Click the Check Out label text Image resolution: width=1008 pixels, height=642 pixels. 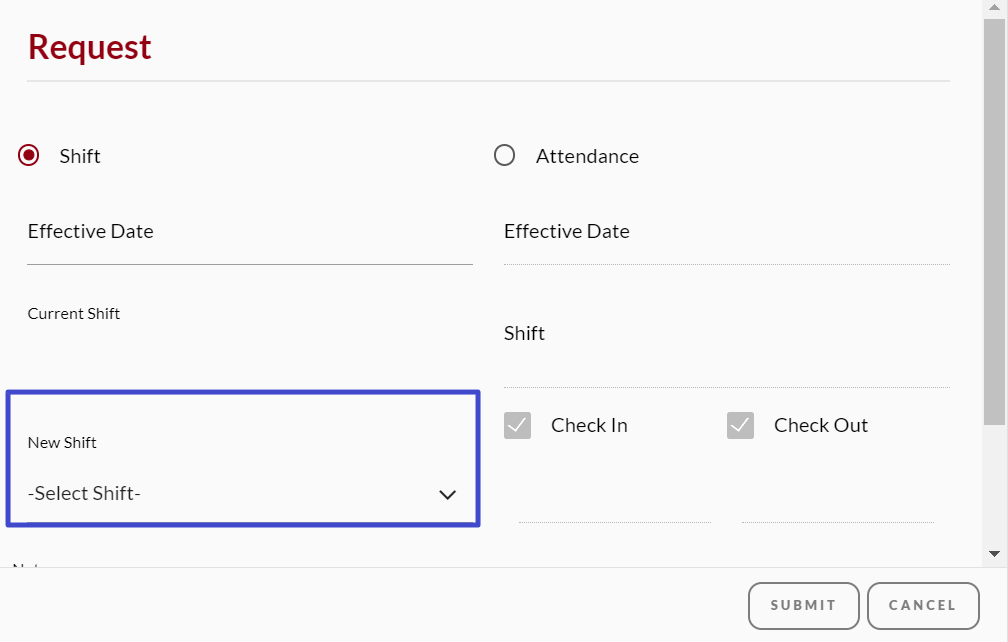(820, 426)
